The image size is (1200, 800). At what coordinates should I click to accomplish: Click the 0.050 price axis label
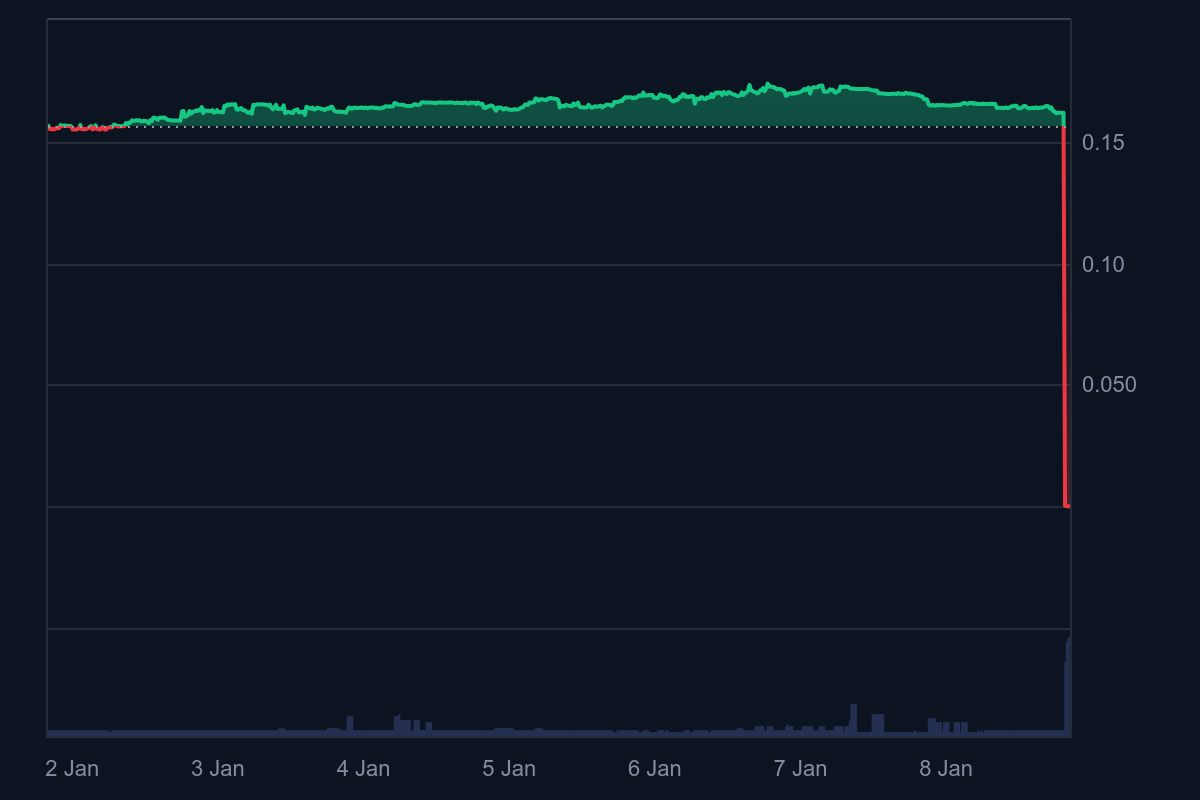click(x=1111, y=384)
